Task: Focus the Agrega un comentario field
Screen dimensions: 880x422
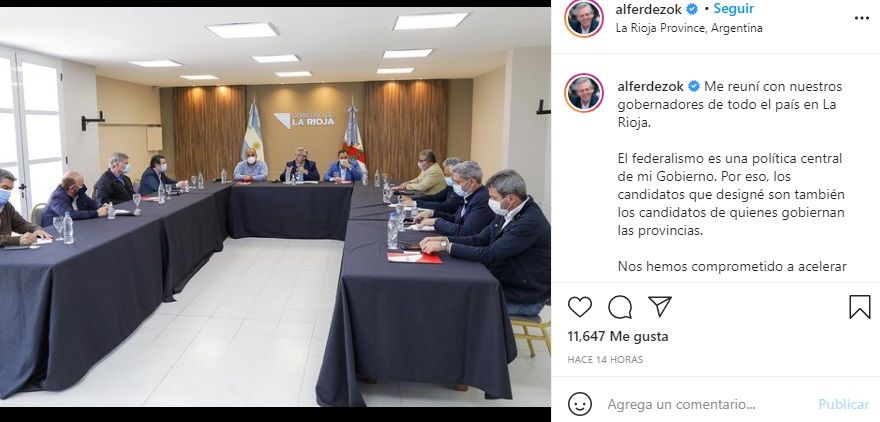Action: (x=681, y=404)
